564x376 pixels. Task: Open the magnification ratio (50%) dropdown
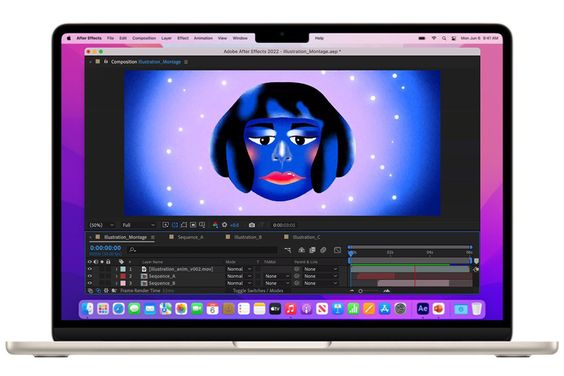tap(101, 225)
